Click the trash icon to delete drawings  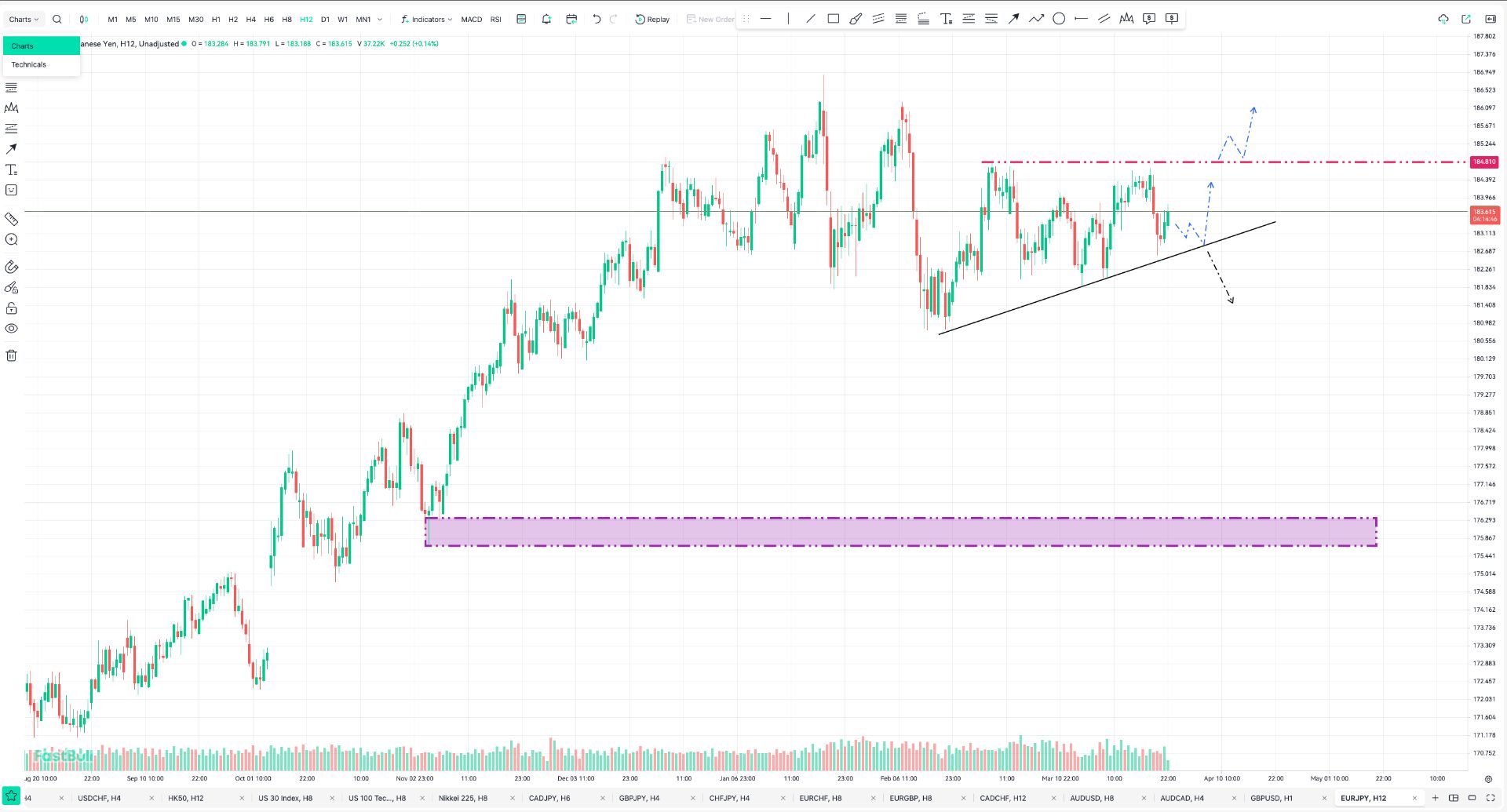click(11, 355)
